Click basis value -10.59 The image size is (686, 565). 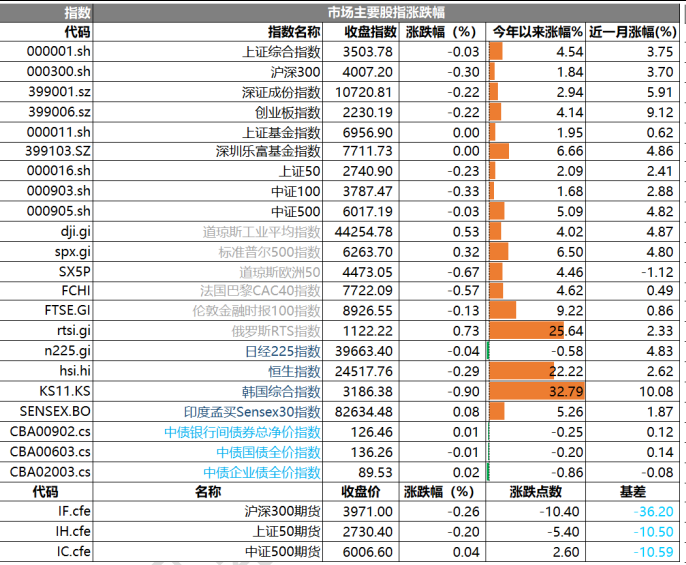632,551
